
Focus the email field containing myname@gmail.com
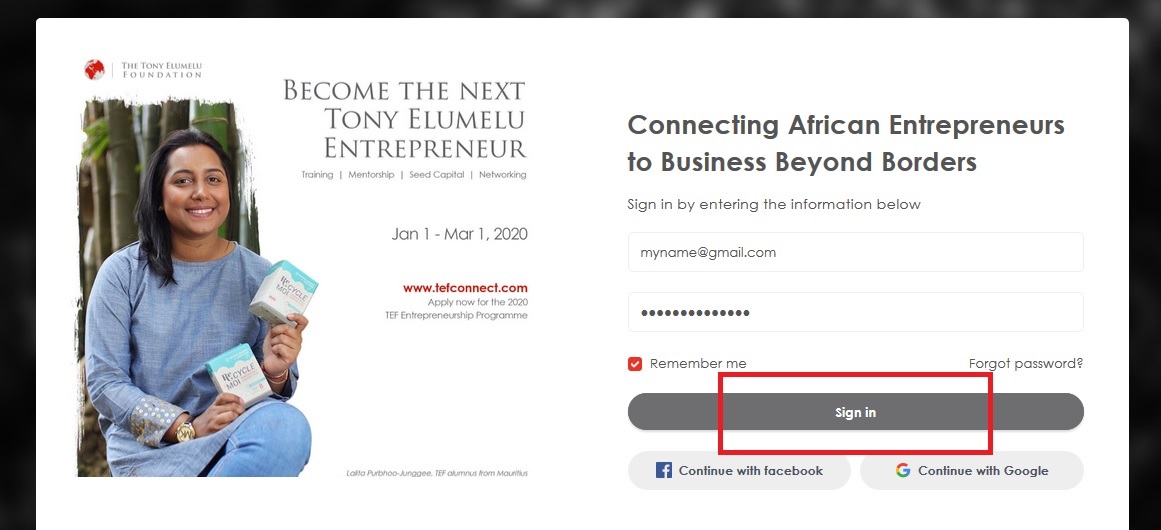855,252
